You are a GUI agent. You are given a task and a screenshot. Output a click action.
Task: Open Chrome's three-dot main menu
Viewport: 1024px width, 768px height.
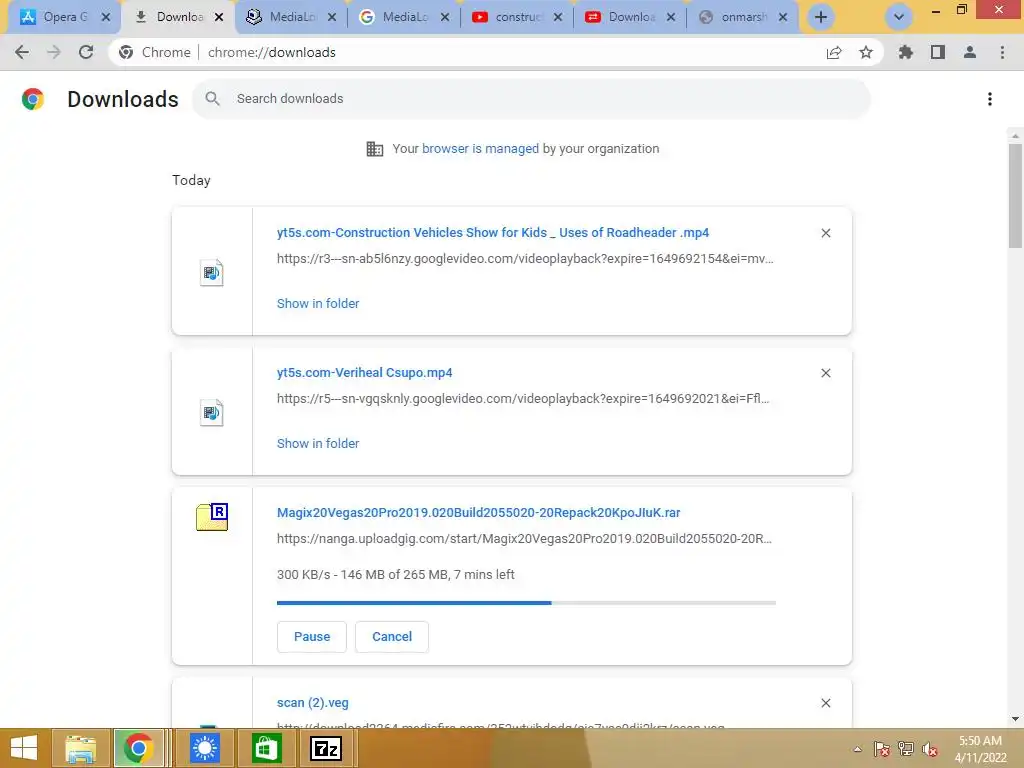[x=1002, y=52]
